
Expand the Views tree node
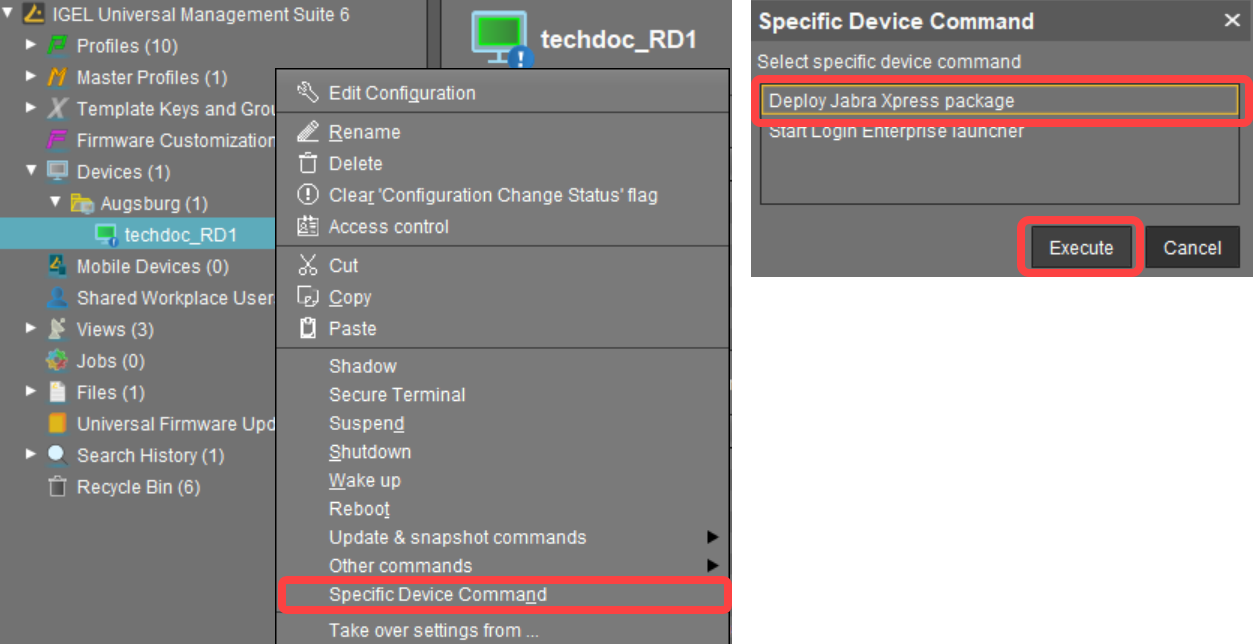[30, 329]
